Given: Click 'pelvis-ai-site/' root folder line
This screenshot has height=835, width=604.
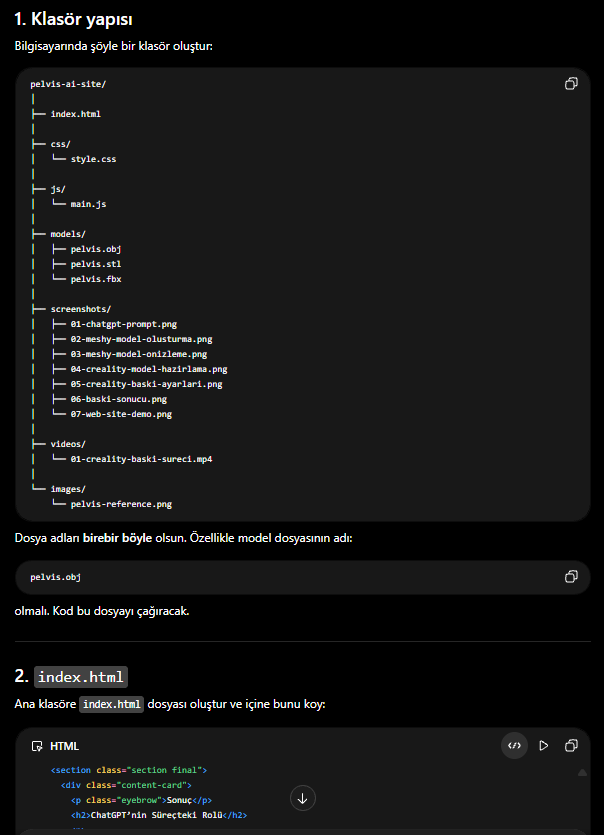Looking at the screenshot, I should (68, 84).
